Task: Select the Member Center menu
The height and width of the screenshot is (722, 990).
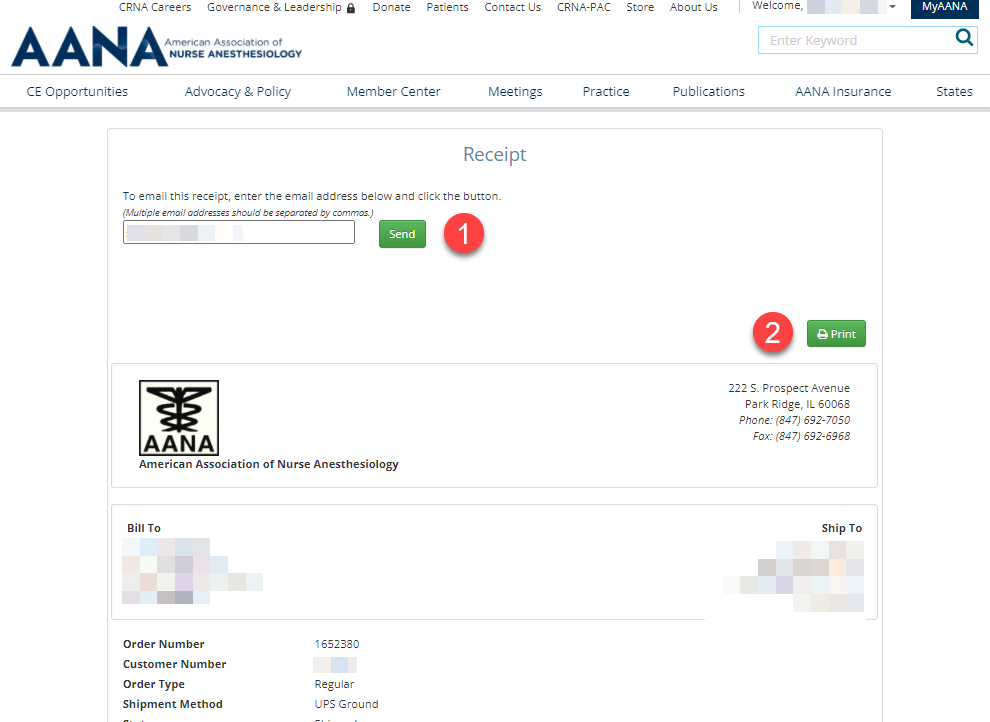Action: (x=393, y=92)
